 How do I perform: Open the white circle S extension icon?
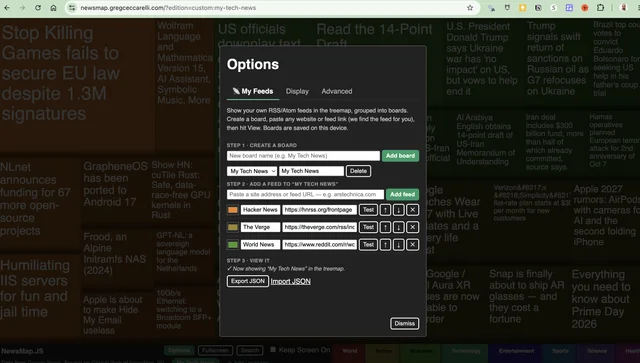[x=553, y=8]
